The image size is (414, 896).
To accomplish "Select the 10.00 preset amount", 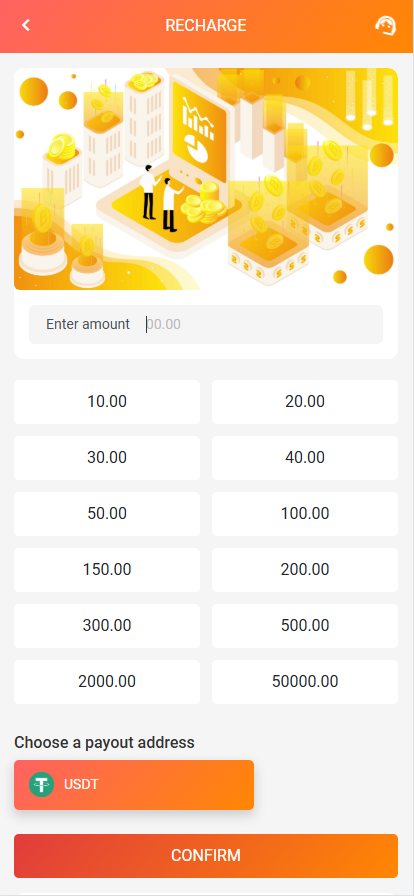I will [107, 402].
